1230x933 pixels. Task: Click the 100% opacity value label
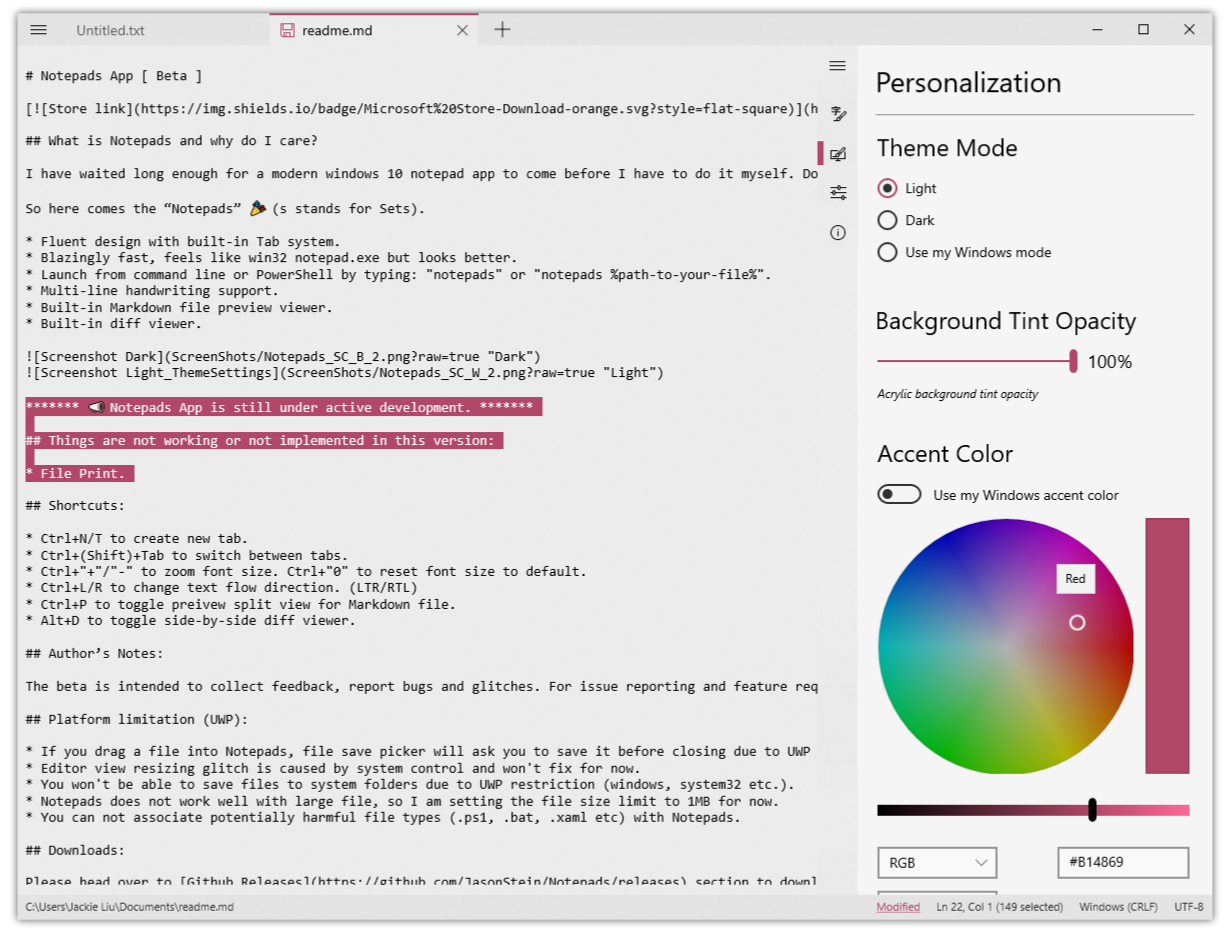click(1110, 362)
